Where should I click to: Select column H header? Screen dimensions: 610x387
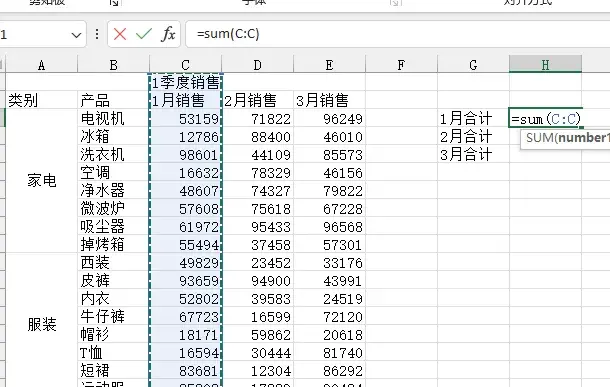pos(545,65)
